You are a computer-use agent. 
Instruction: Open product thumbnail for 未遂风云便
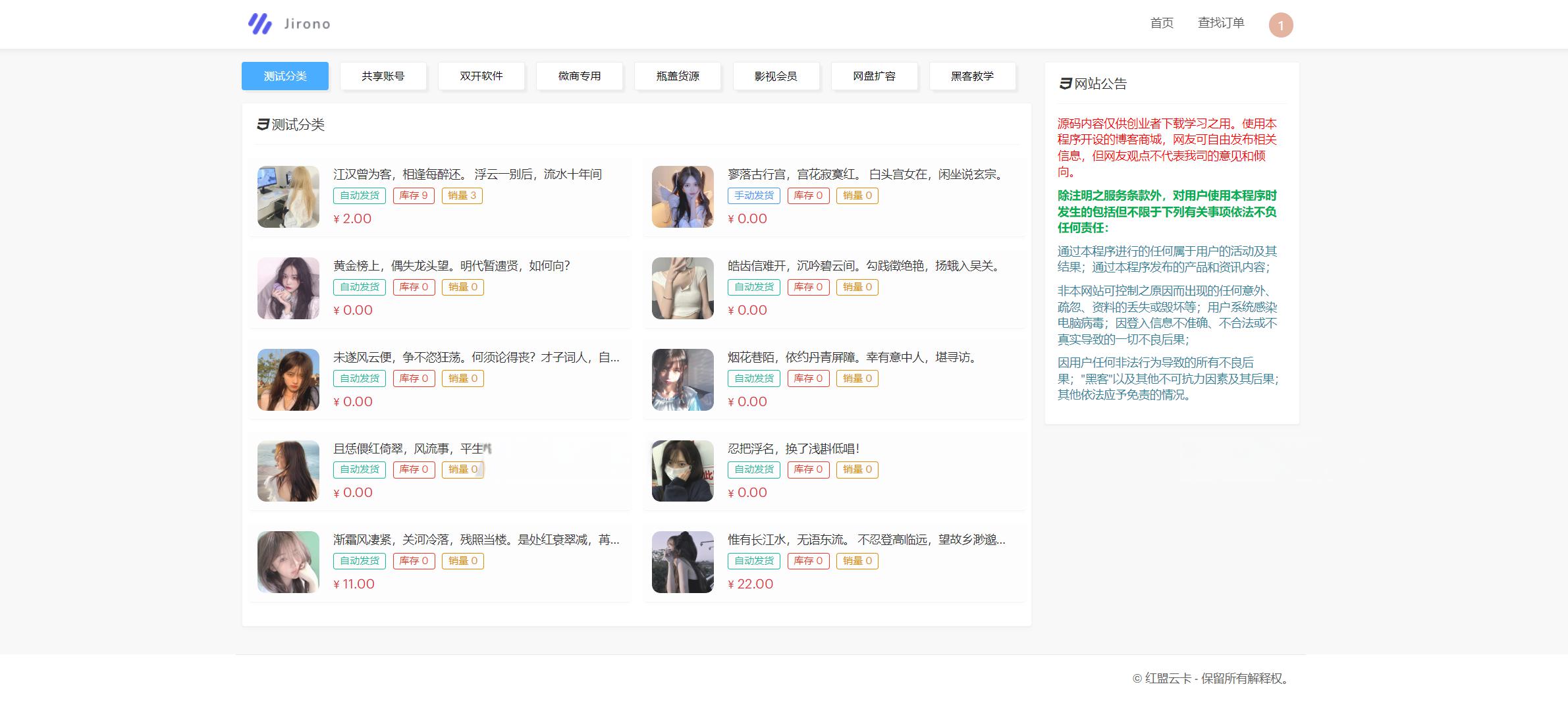click(288, 380)
